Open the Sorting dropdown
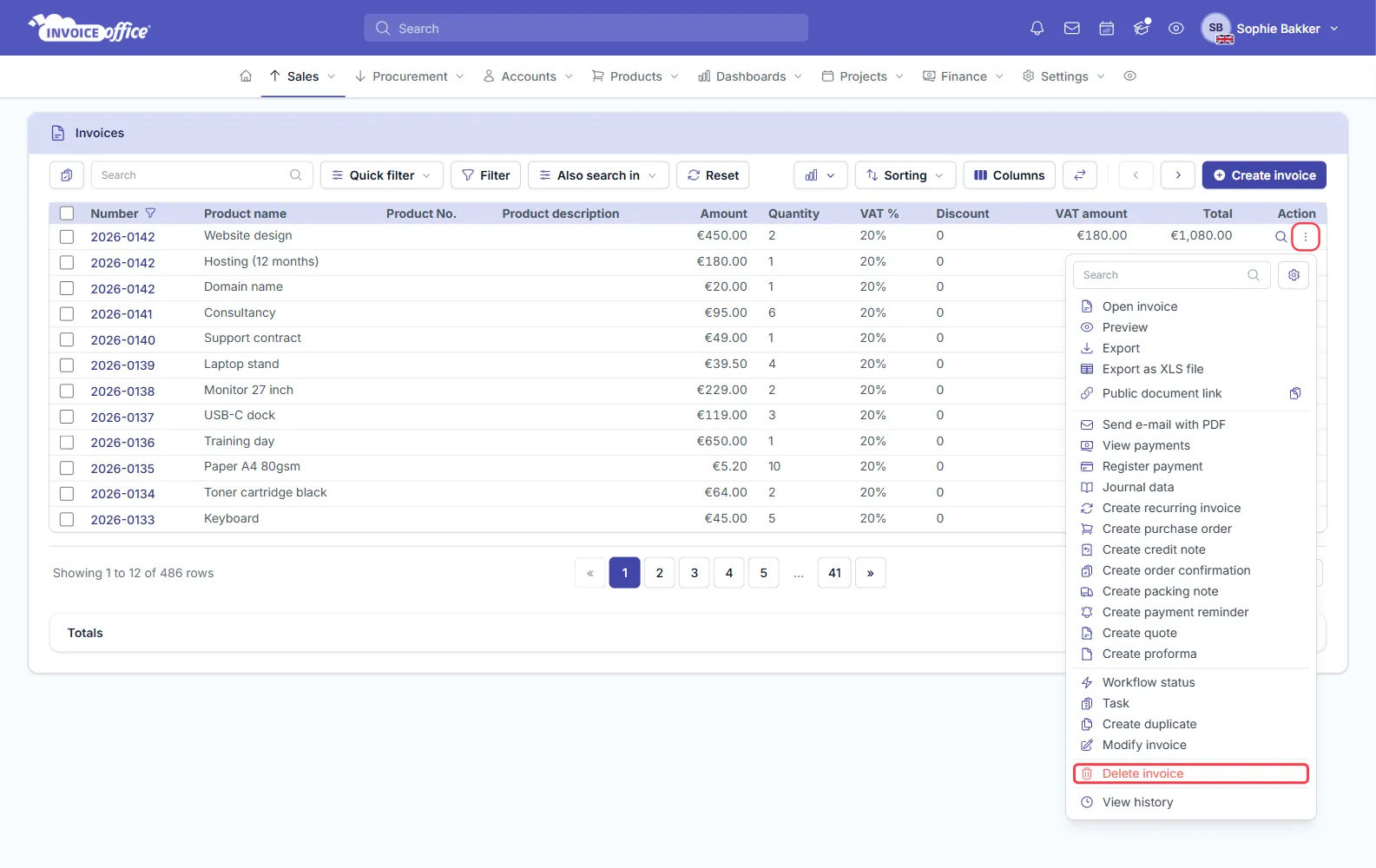 905,175
